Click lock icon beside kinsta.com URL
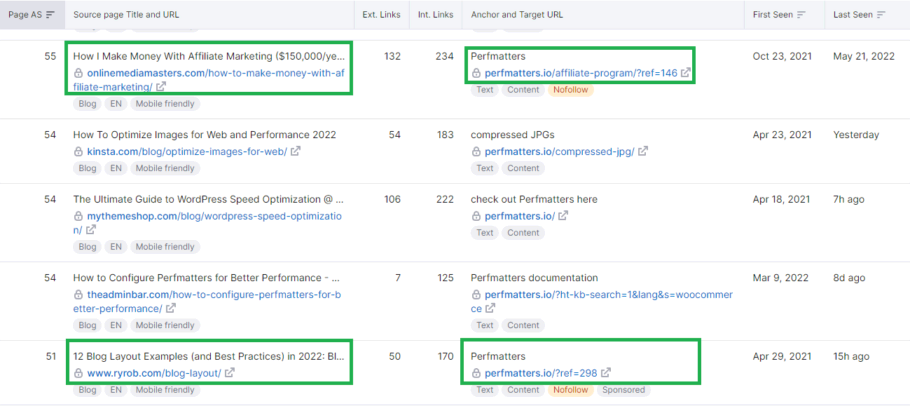This screenshot has width=910, height=406. click(78, 151)
